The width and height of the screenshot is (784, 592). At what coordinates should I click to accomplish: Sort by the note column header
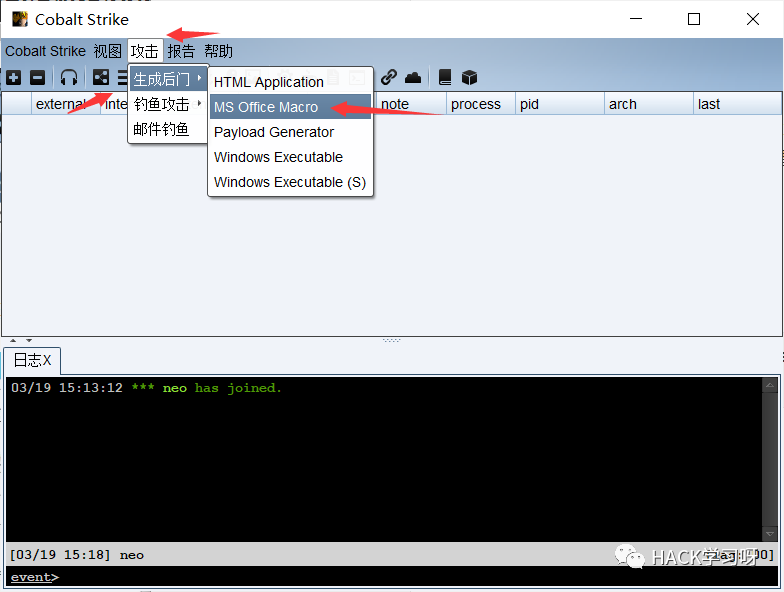pyautogui.click(x=411, y=104)
